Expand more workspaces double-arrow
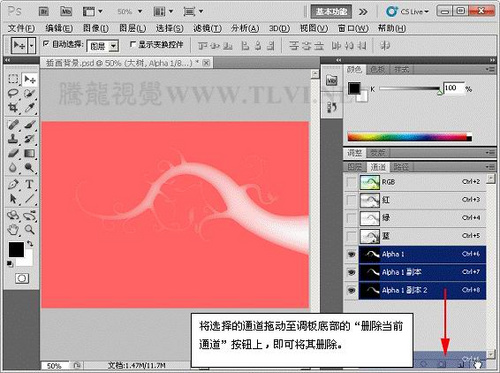500x373 pixels. [363, 12]
